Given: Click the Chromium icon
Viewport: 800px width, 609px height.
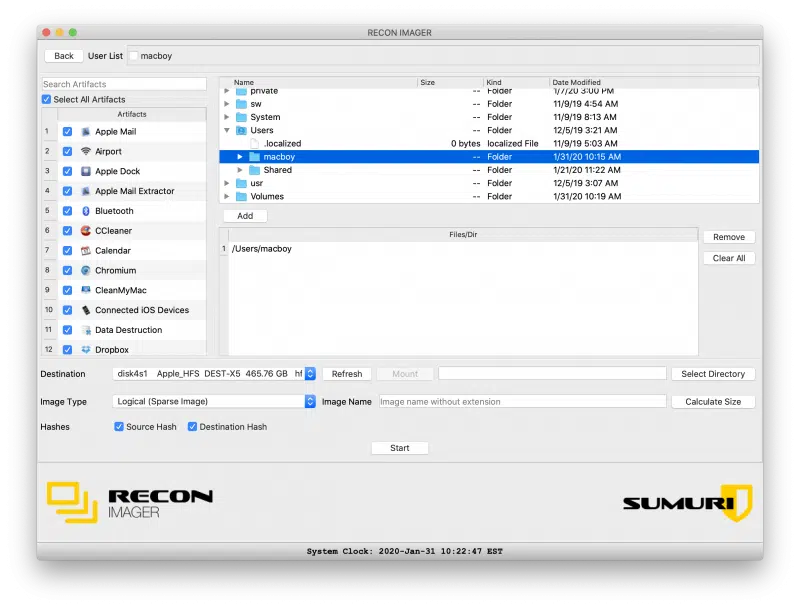Looking at the screenshot, I should click(86, 270).
